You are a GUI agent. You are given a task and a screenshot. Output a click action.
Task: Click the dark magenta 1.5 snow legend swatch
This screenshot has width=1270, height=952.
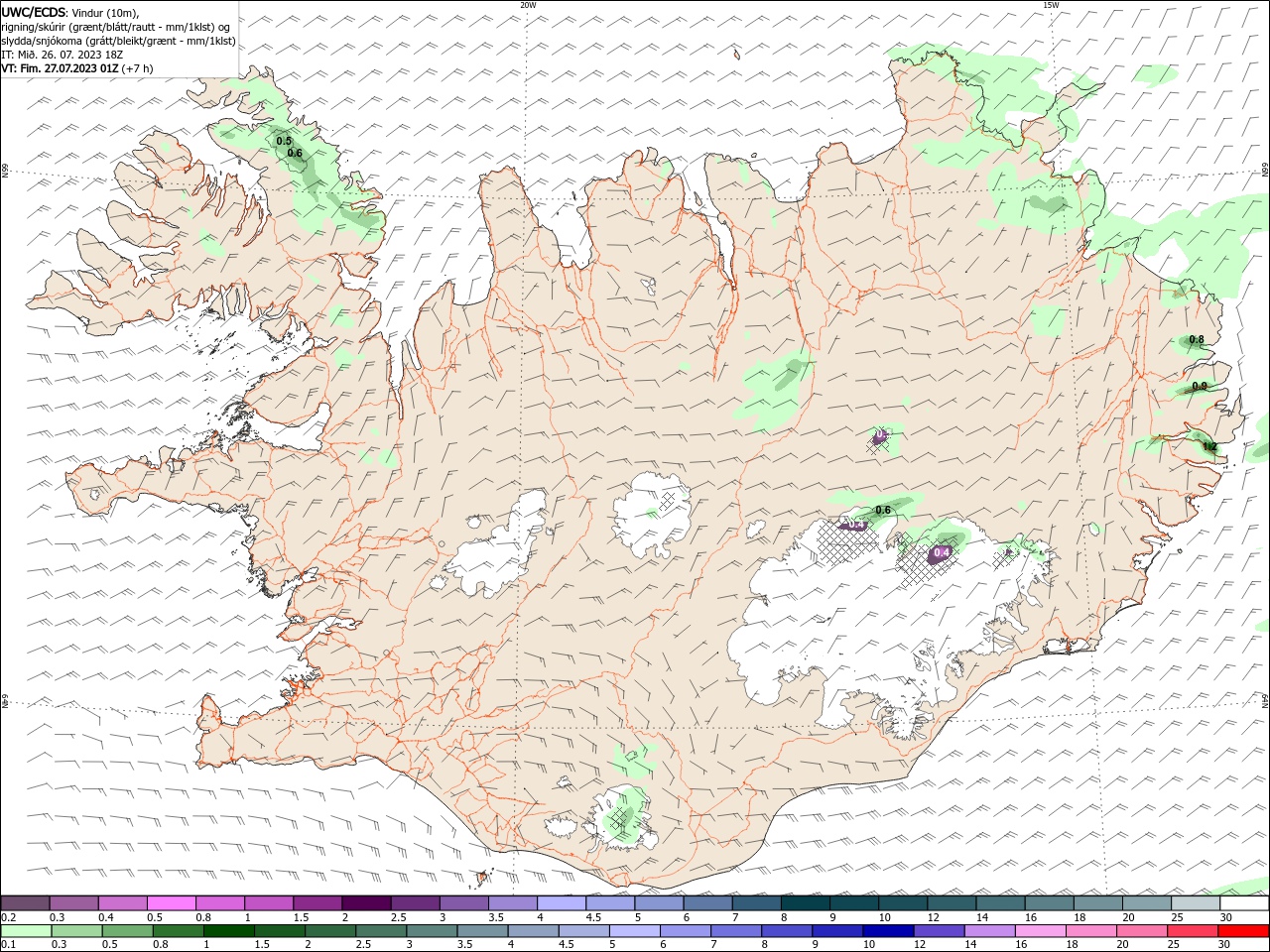tap(316, 903)
